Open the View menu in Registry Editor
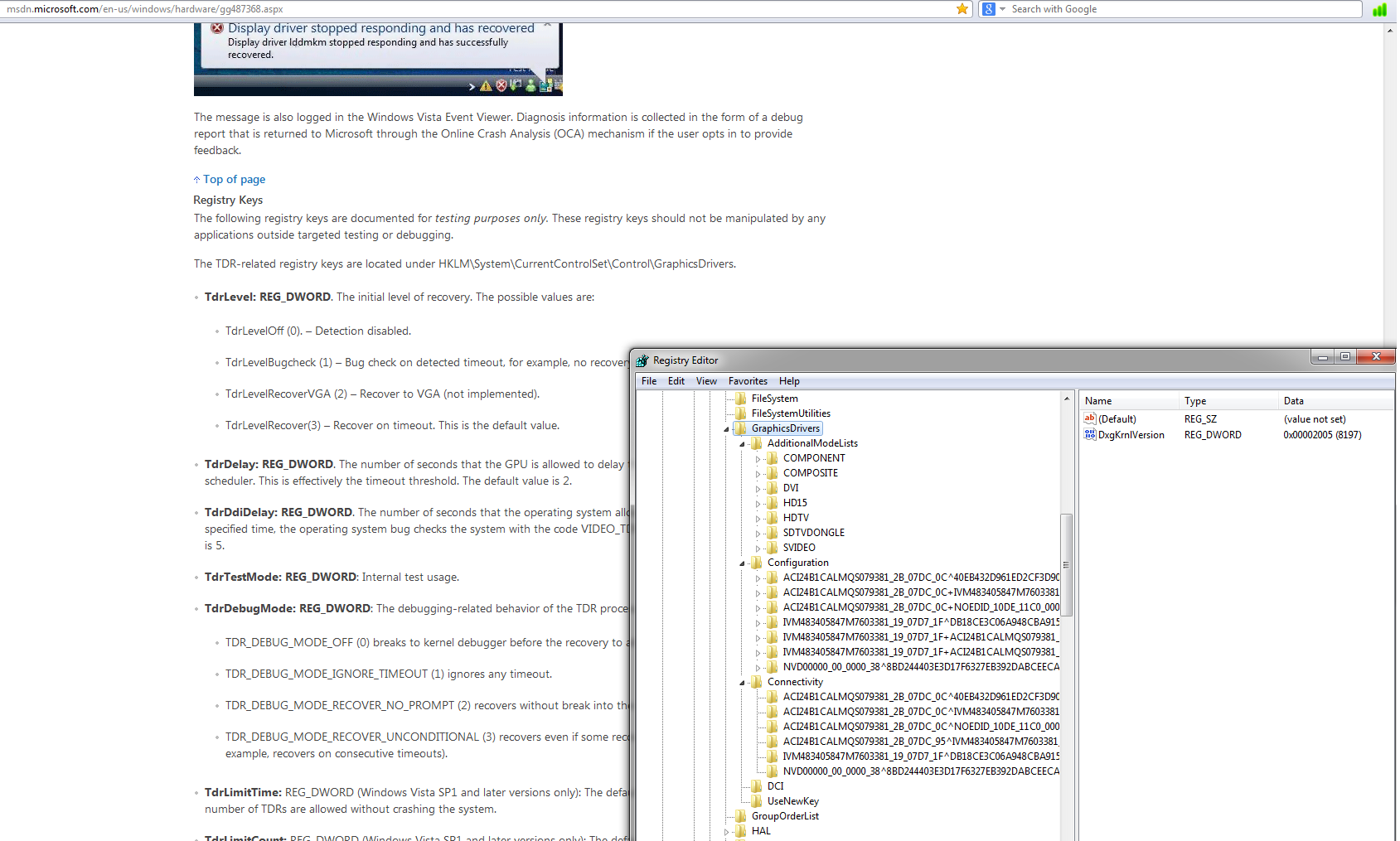 pos(706,381)
